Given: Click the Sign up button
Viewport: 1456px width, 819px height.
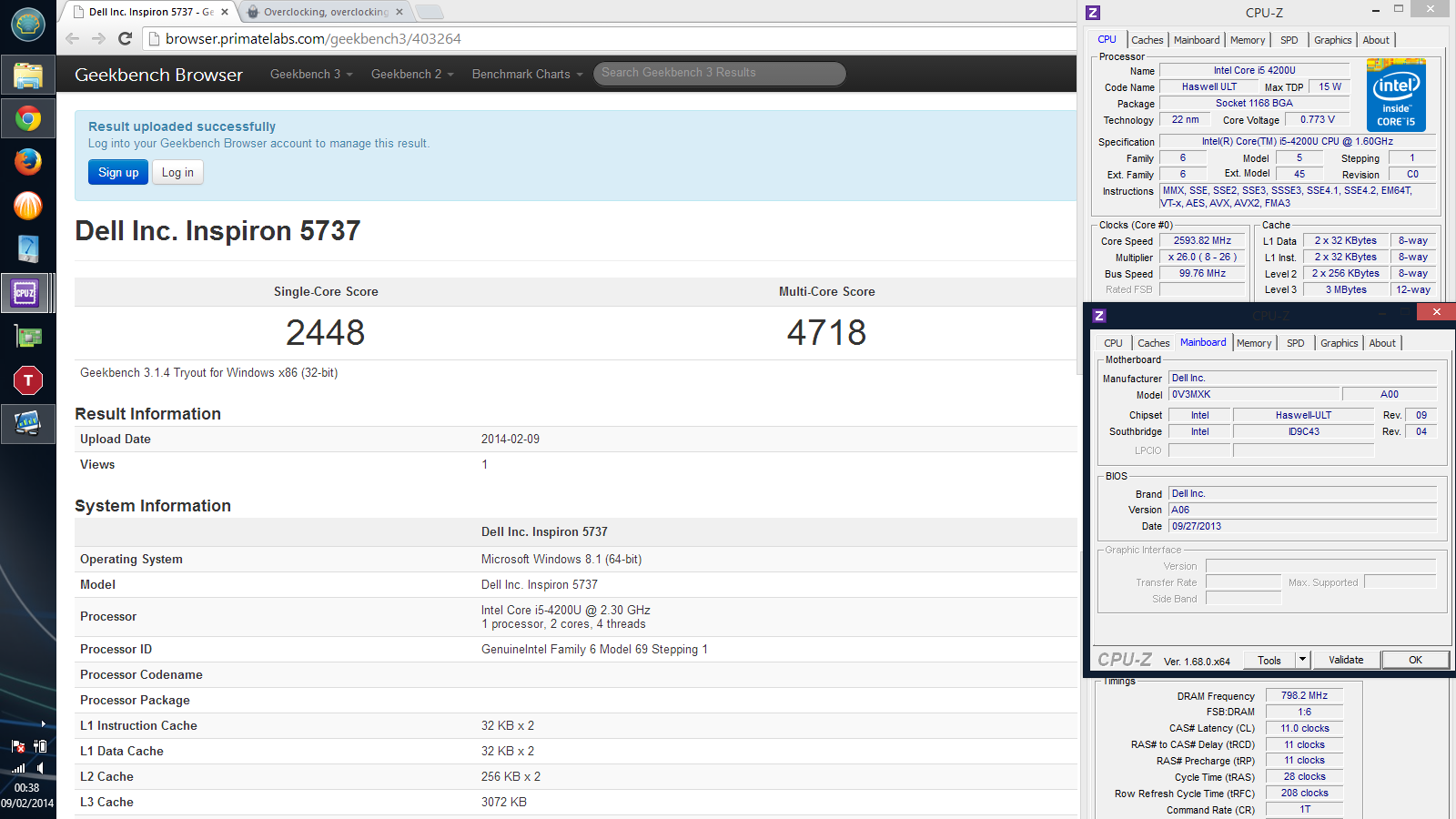Looking at the screenshot, I should tap(118, 172).
